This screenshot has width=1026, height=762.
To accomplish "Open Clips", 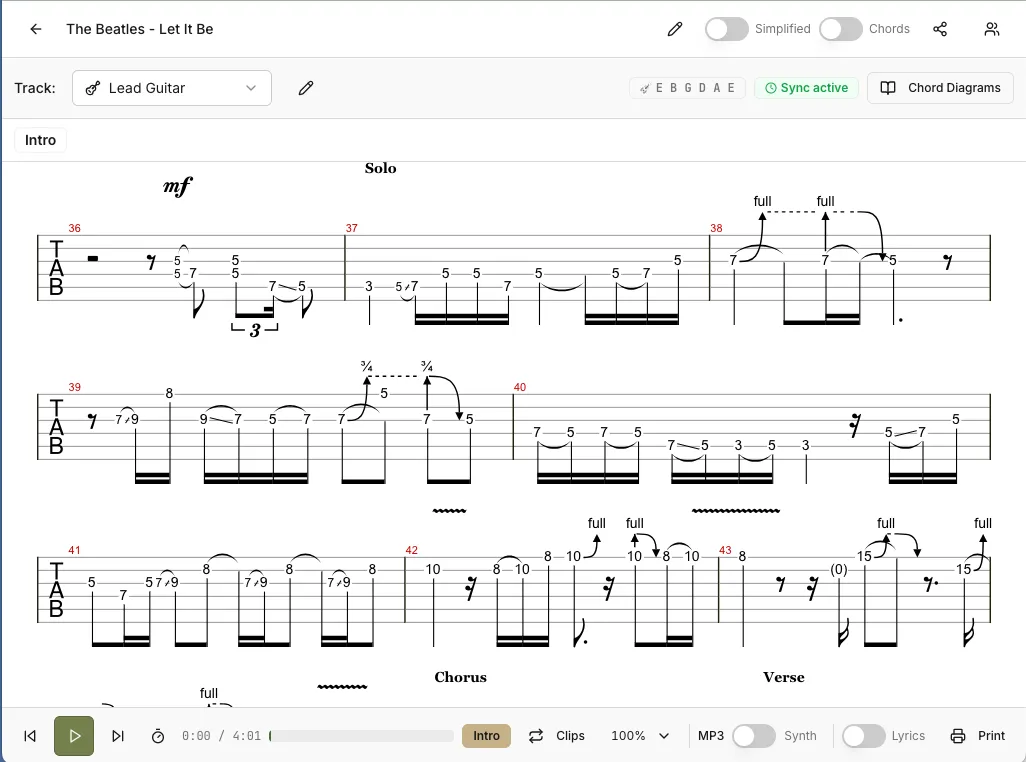I will pyautogui.click(x=570, y=736).
